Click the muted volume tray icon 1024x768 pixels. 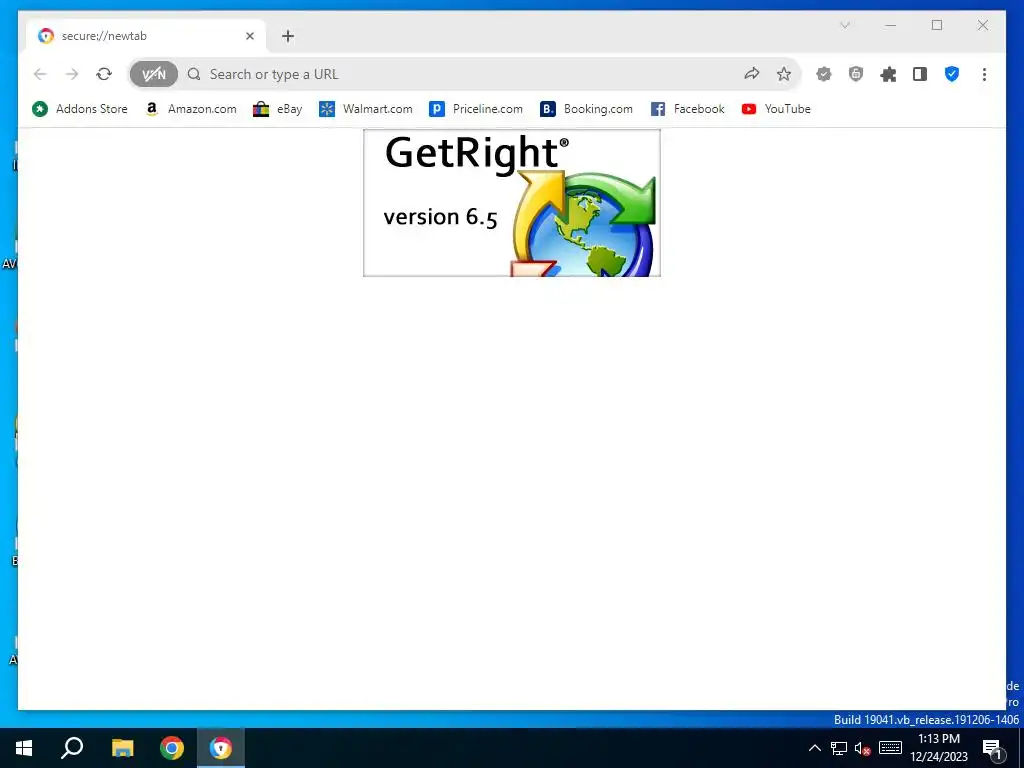pos(862,748)
